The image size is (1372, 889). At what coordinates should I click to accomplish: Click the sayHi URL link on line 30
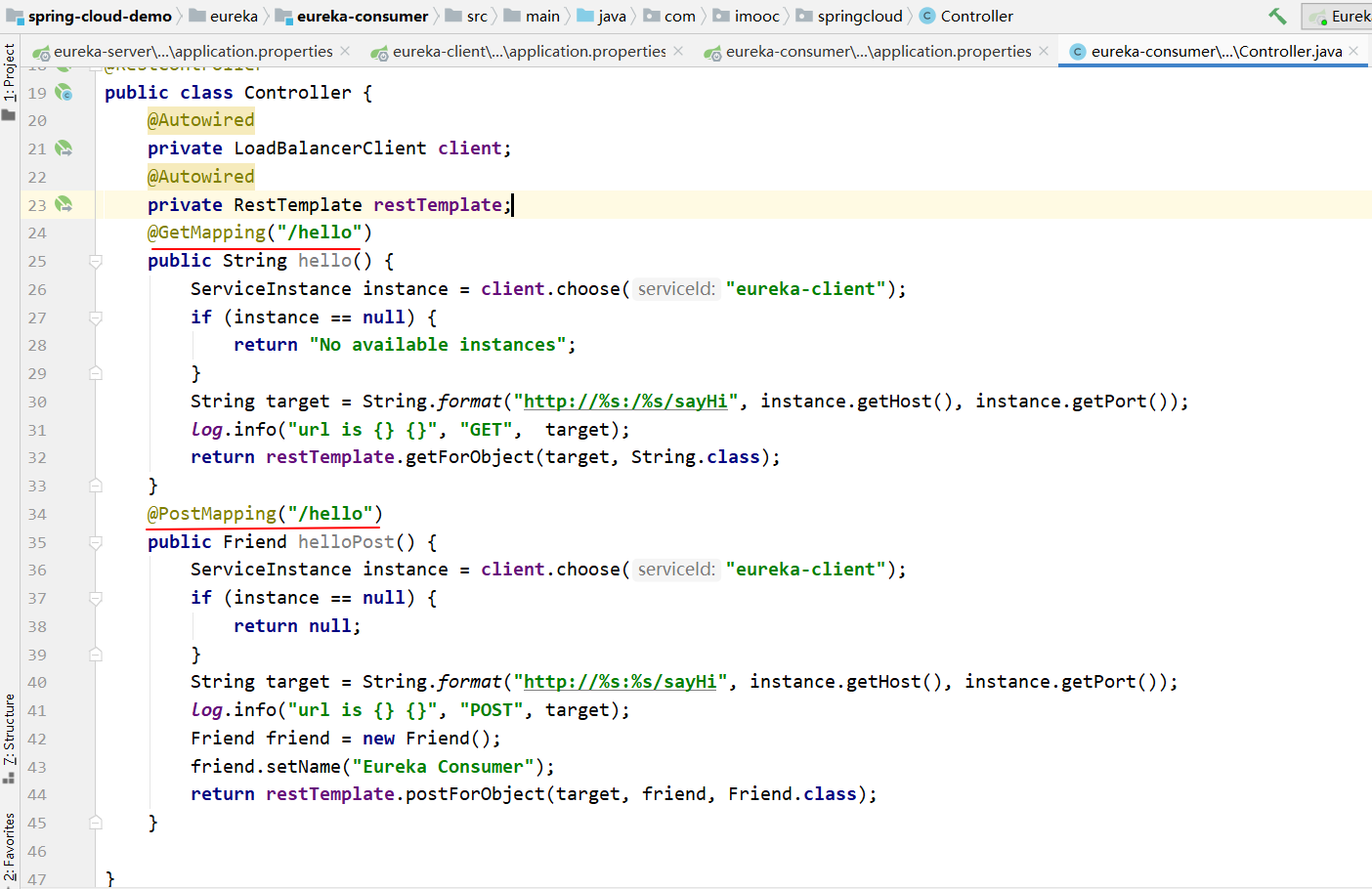click(626, 402)
